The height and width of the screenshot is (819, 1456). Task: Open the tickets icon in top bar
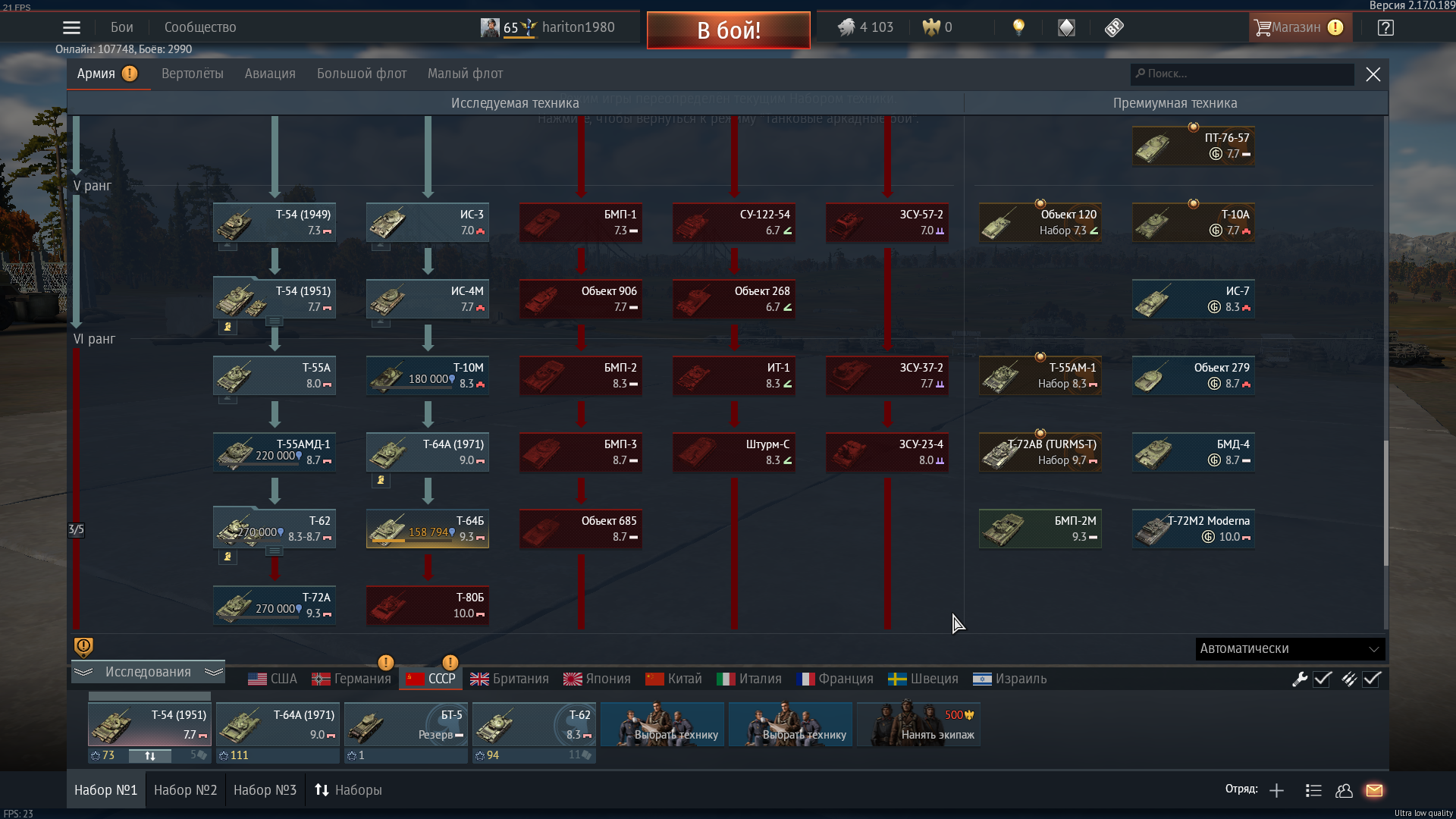point(1114,28)
